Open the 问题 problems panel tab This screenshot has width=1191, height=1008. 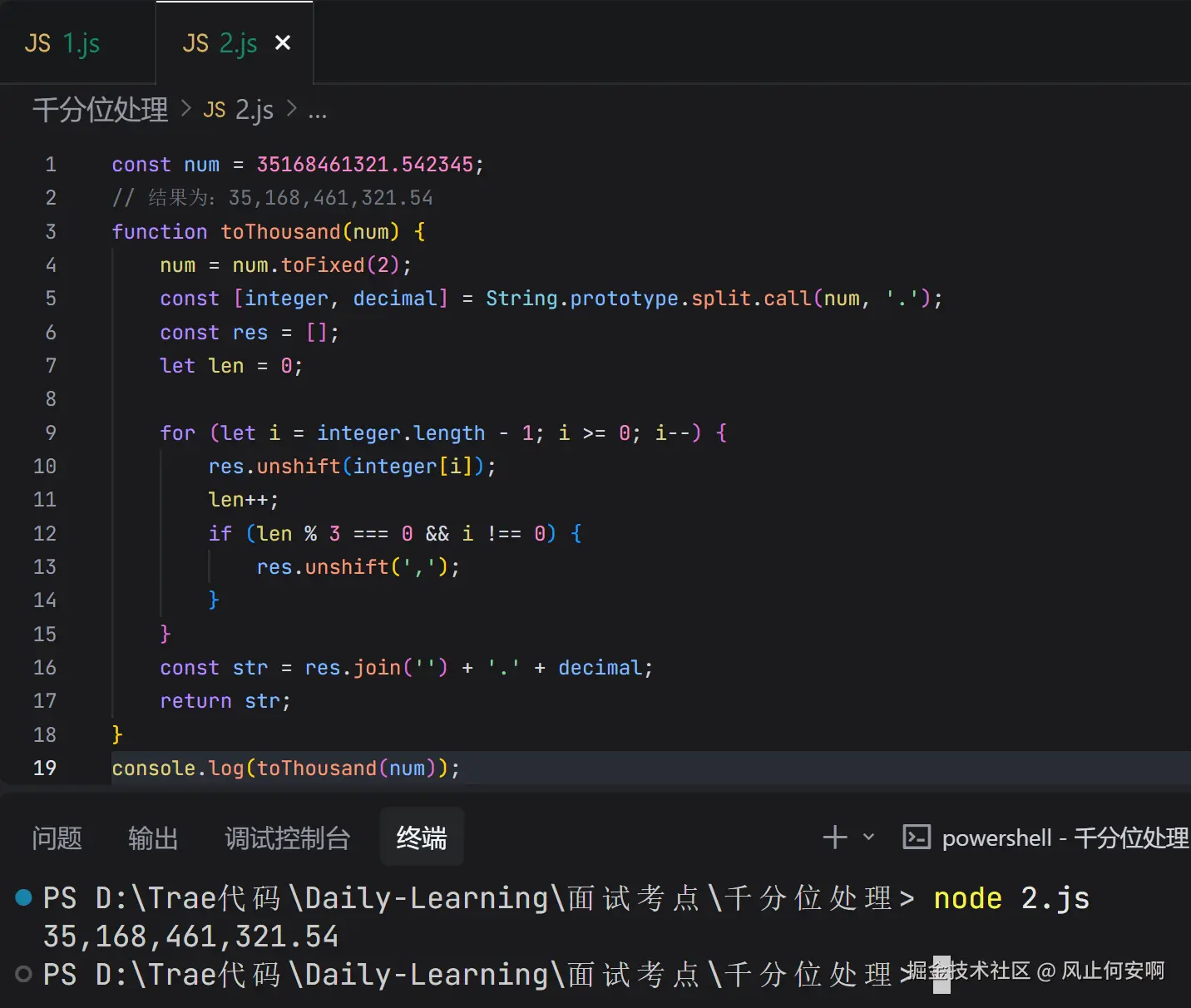pos(57,838)
